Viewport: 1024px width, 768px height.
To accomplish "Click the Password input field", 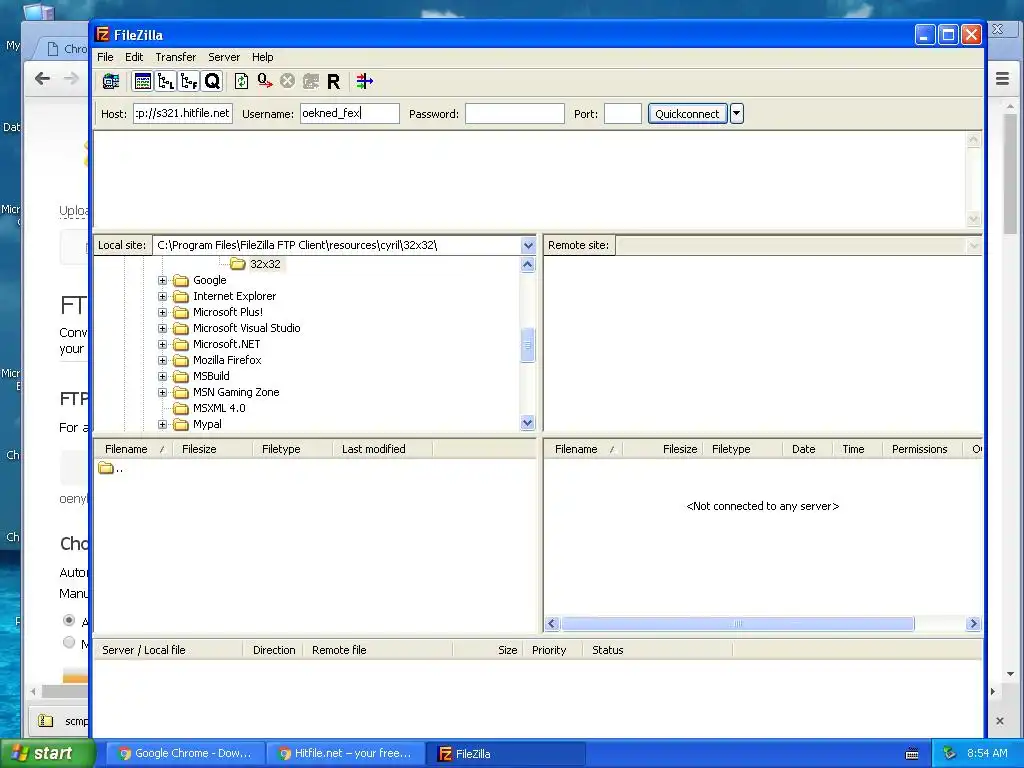I will (x=515, y=114).
